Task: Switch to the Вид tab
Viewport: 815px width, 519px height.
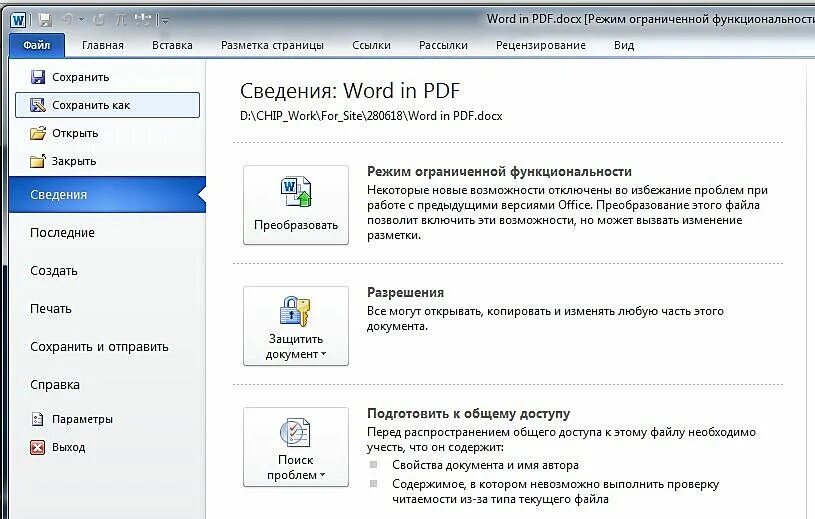Action: tap(624, 45)
